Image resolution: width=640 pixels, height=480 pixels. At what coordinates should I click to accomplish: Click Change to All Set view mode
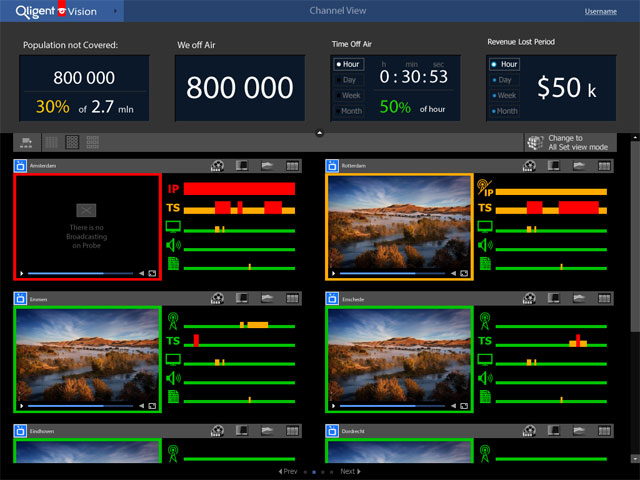[x=570, y=142]
